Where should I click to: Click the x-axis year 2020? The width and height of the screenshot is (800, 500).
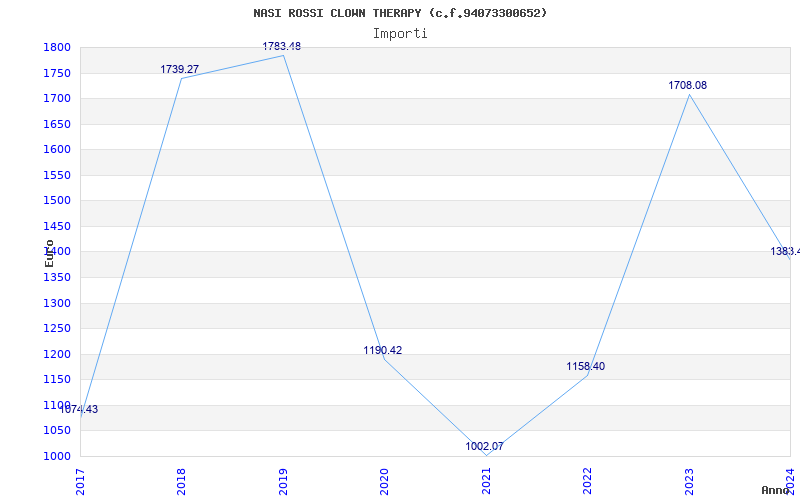pyautogui.click(x=384, y=481)
